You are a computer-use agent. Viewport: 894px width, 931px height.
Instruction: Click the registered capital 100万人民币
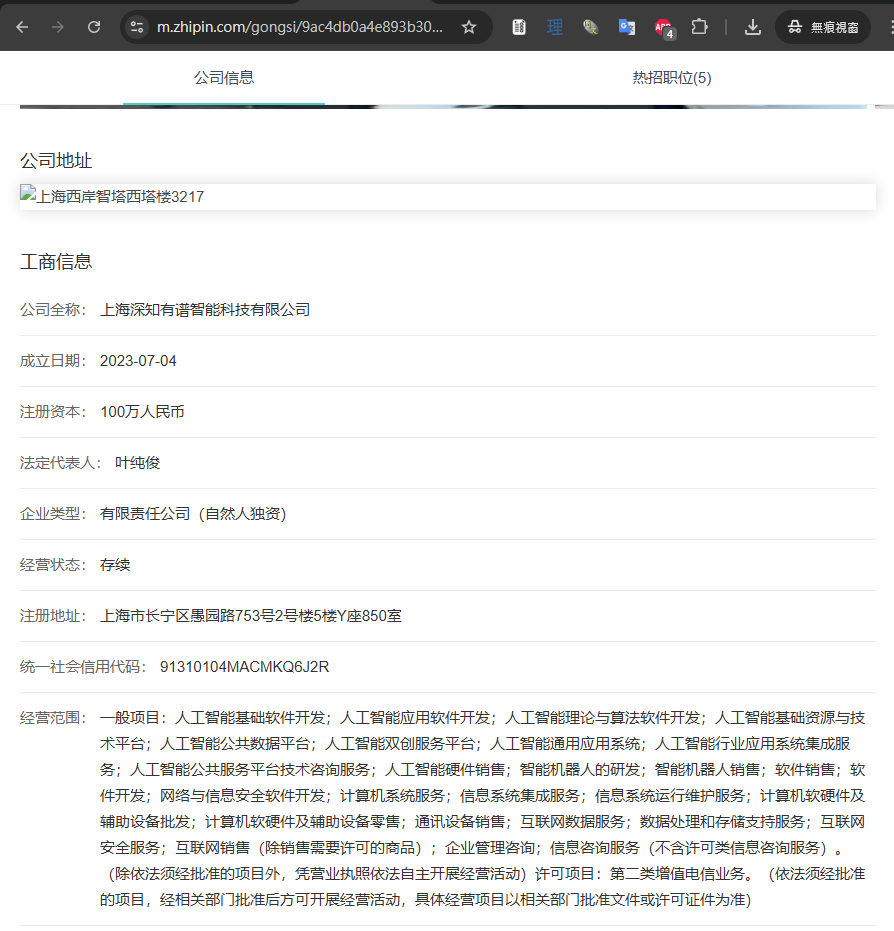(x=142, y=412)
